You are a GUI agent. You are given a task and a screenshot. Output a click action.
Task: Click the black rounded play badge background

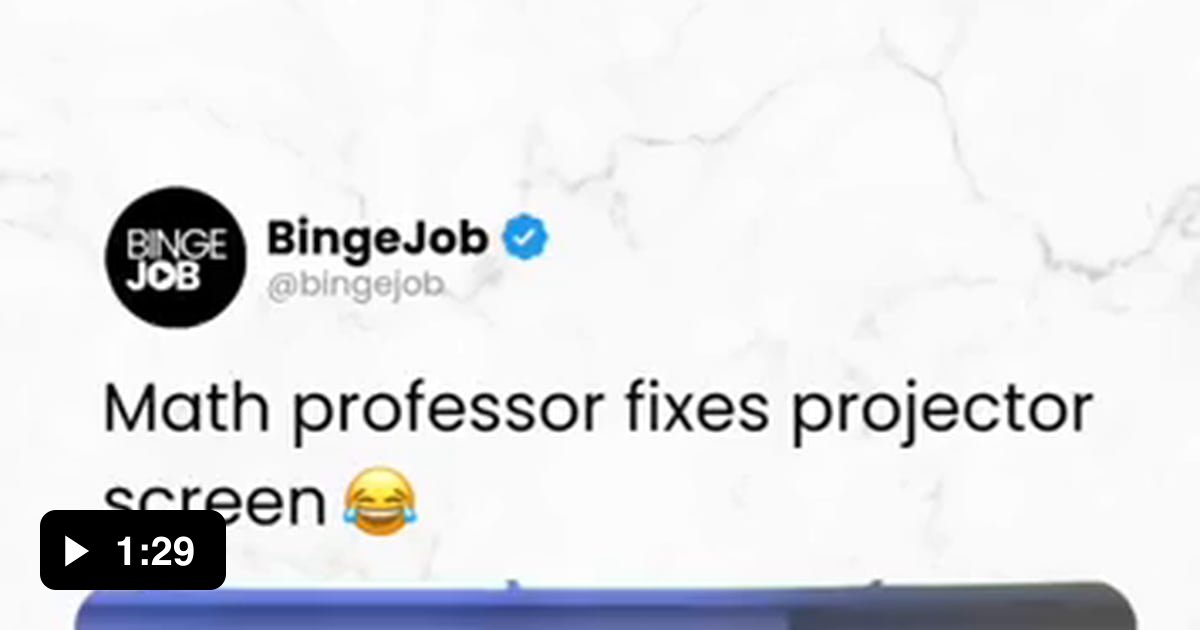tap(133, 550)
